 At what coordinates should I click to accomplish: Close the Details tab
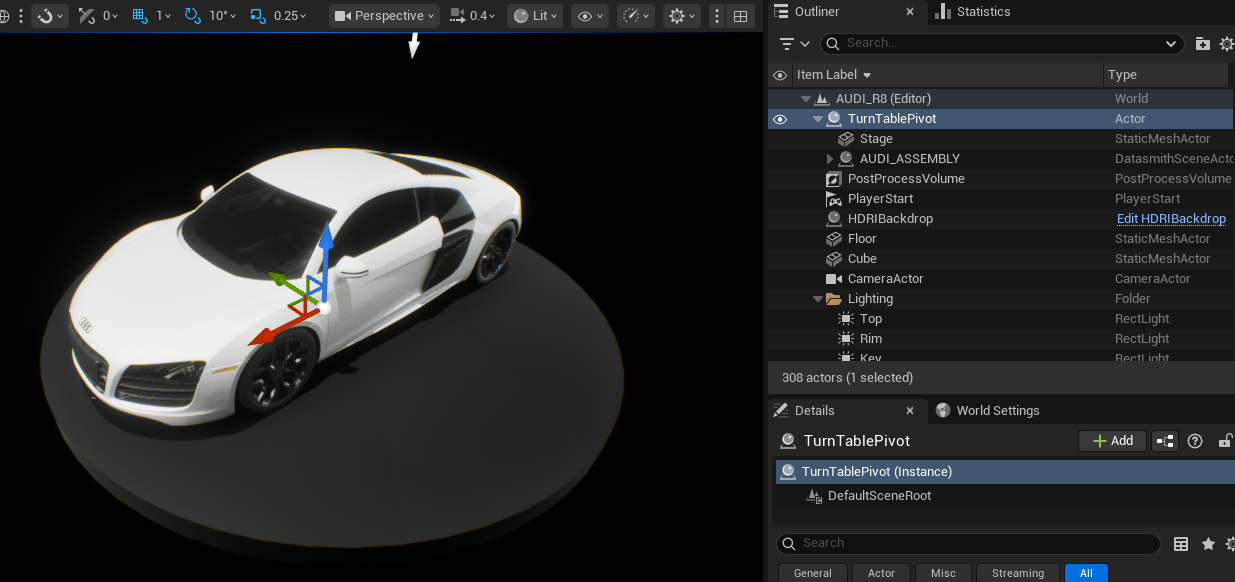tap(909, 411)
